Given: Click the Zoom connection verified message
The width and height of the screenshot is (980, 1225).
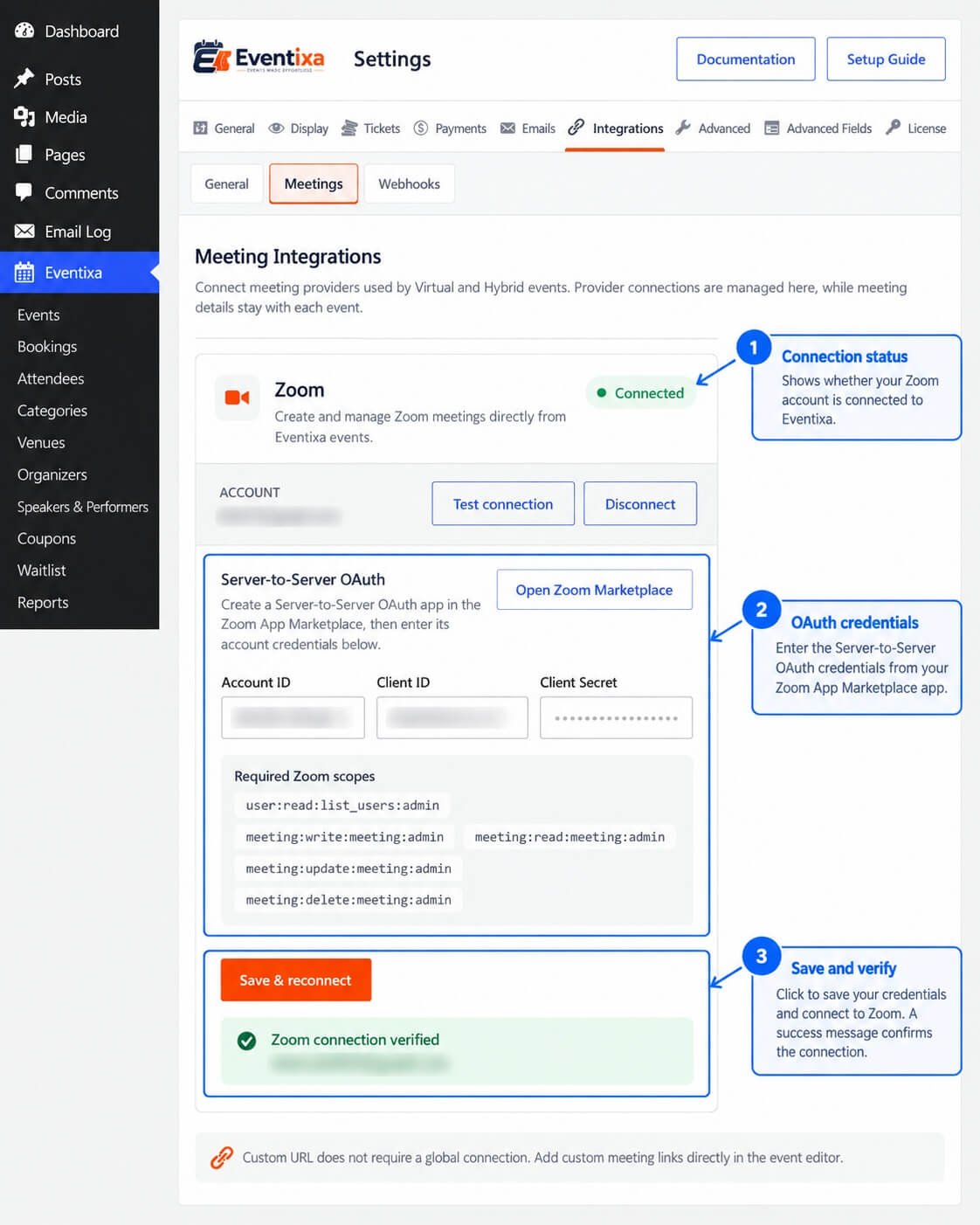Looking at the screenshot, I should [355, 1040].
